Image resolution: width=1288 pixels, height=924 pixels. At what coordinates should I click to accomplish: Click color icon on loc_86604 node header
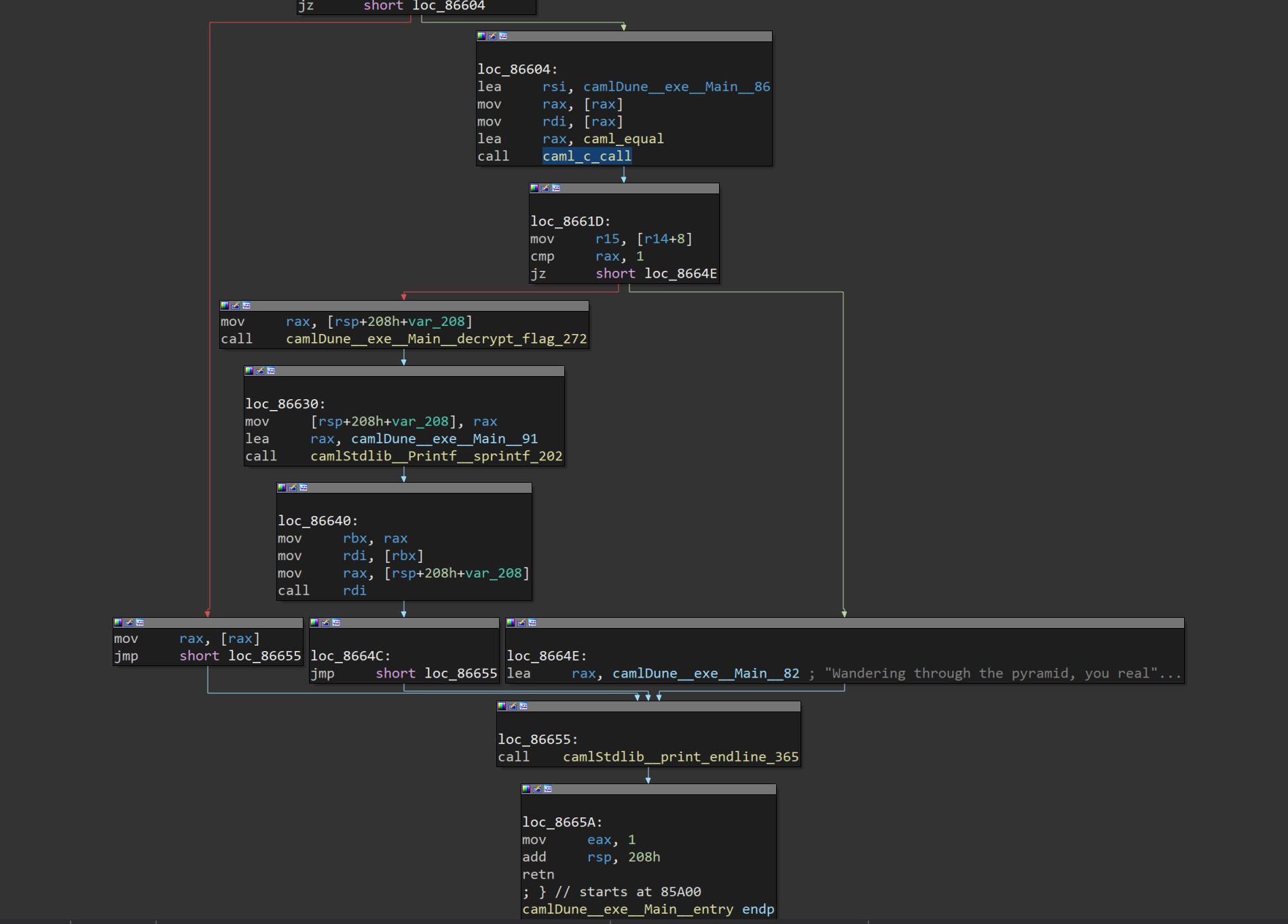[x=481, y=36]
